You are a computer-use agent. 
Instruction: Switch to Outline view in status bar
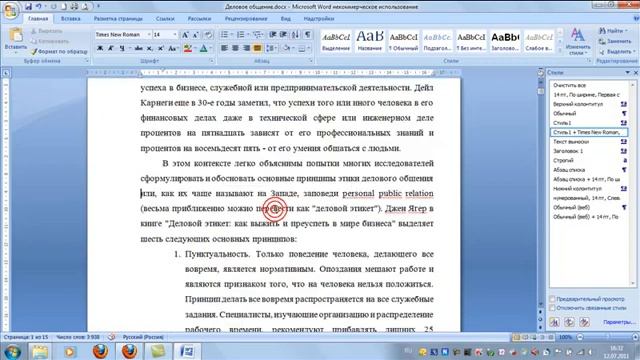click(x=542, y=337)
